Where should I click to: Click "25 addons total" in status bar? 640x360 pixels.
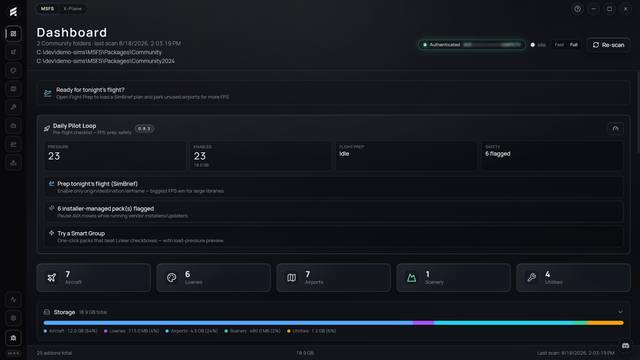pos(54,353)
